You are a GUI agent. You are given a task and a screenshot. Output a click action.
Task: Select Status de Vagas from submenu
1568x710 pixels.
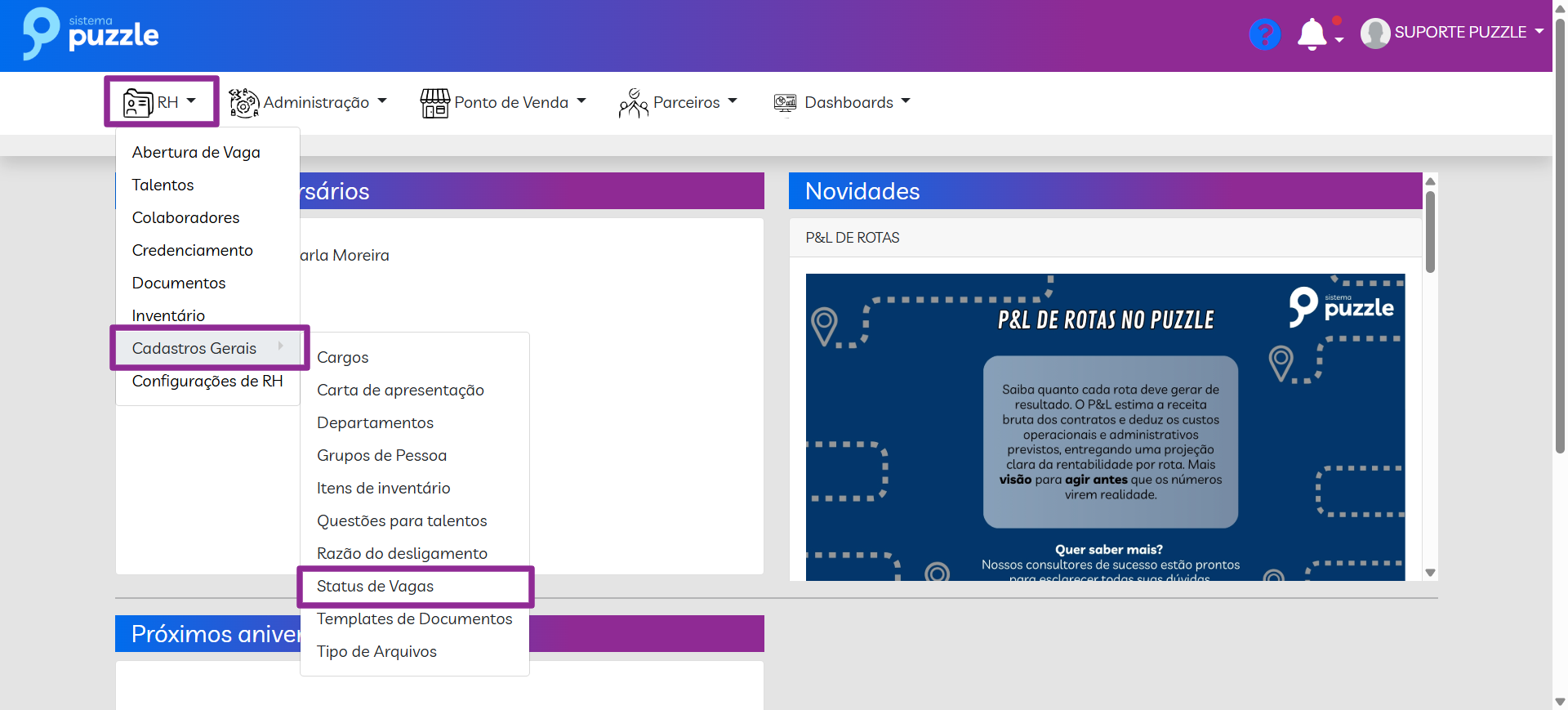pos(375,587)
